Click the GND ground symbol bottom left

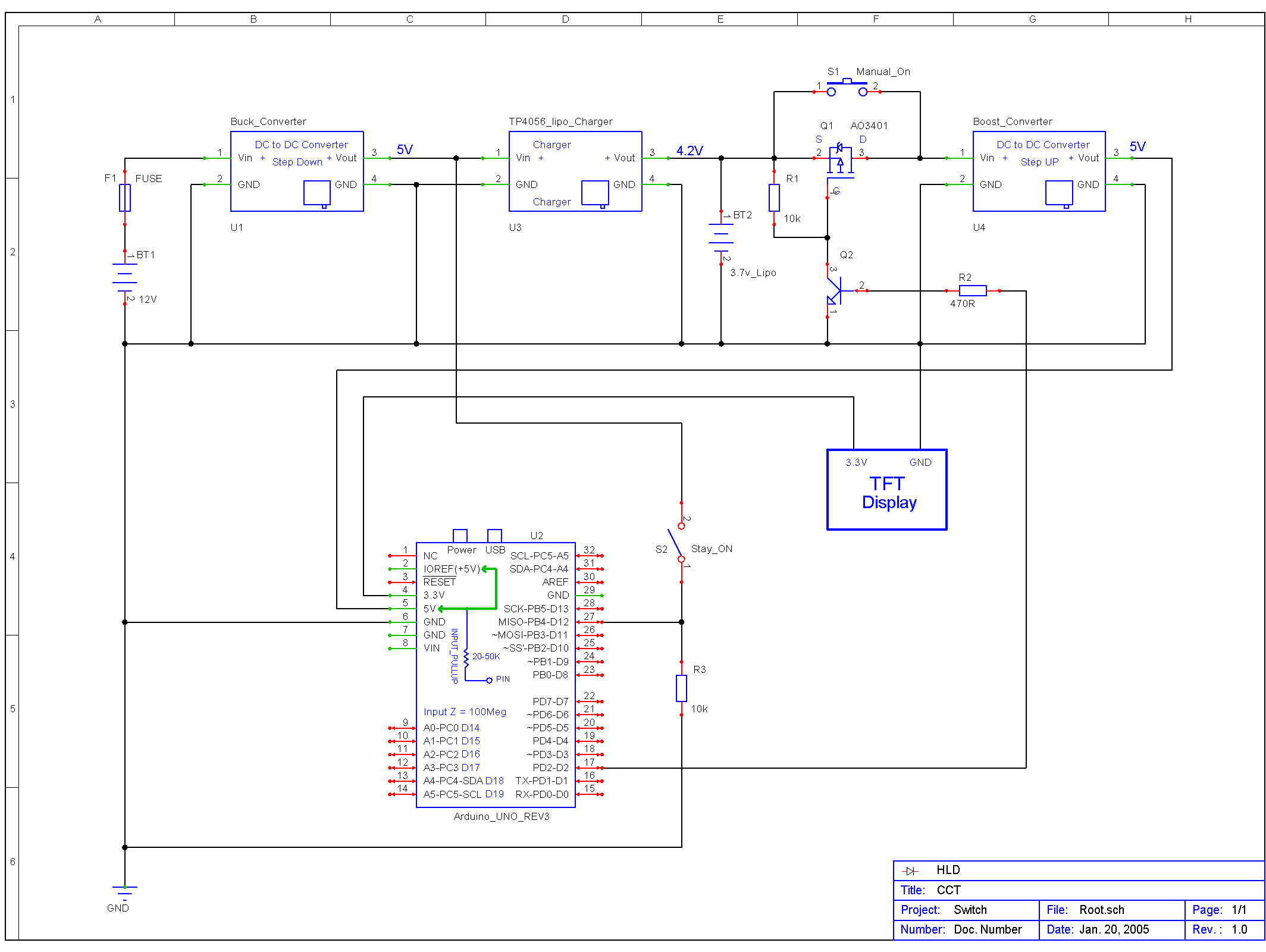124,891
